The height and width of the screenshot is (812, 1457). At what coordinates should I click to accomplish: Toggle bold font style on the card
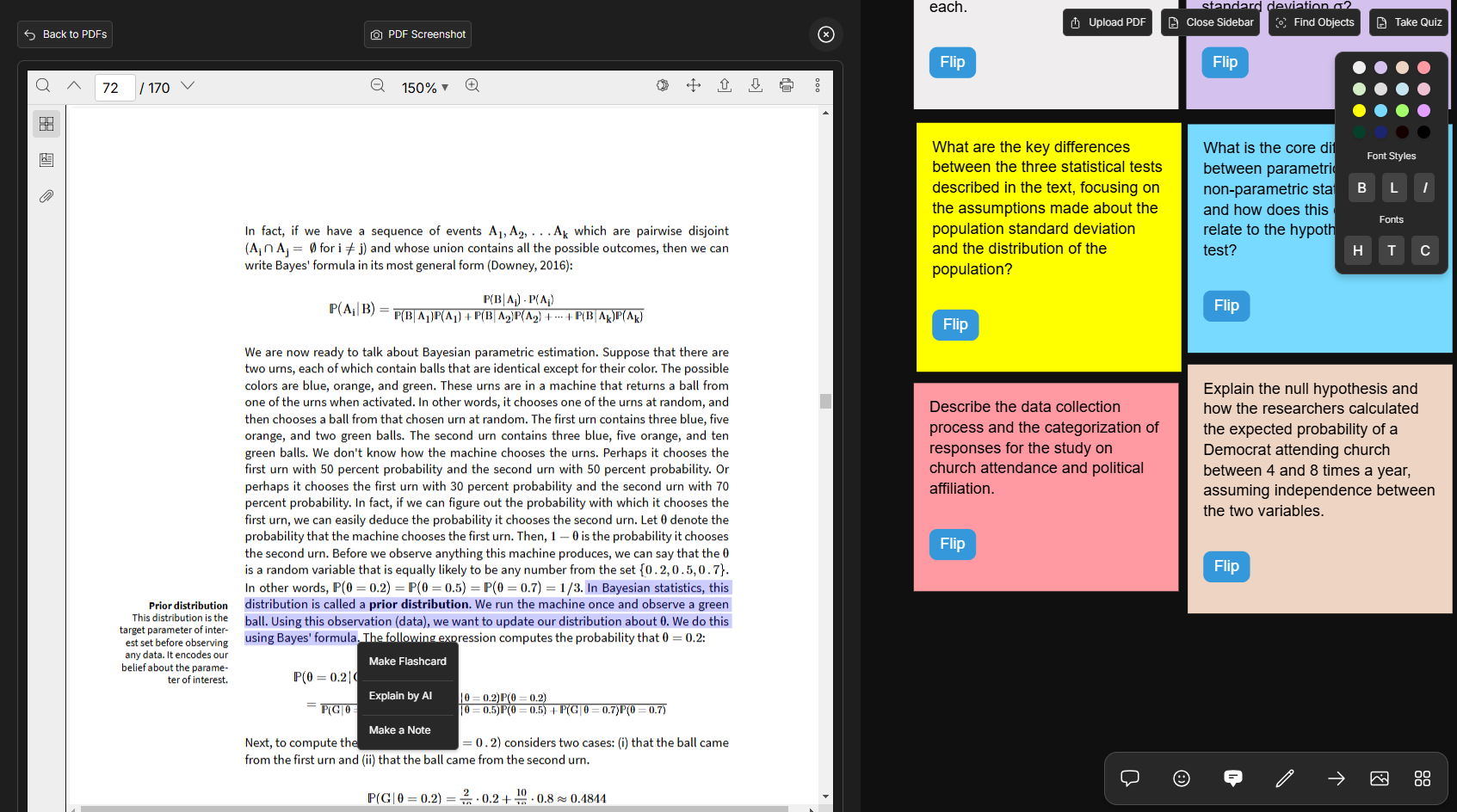point(1361,188)
